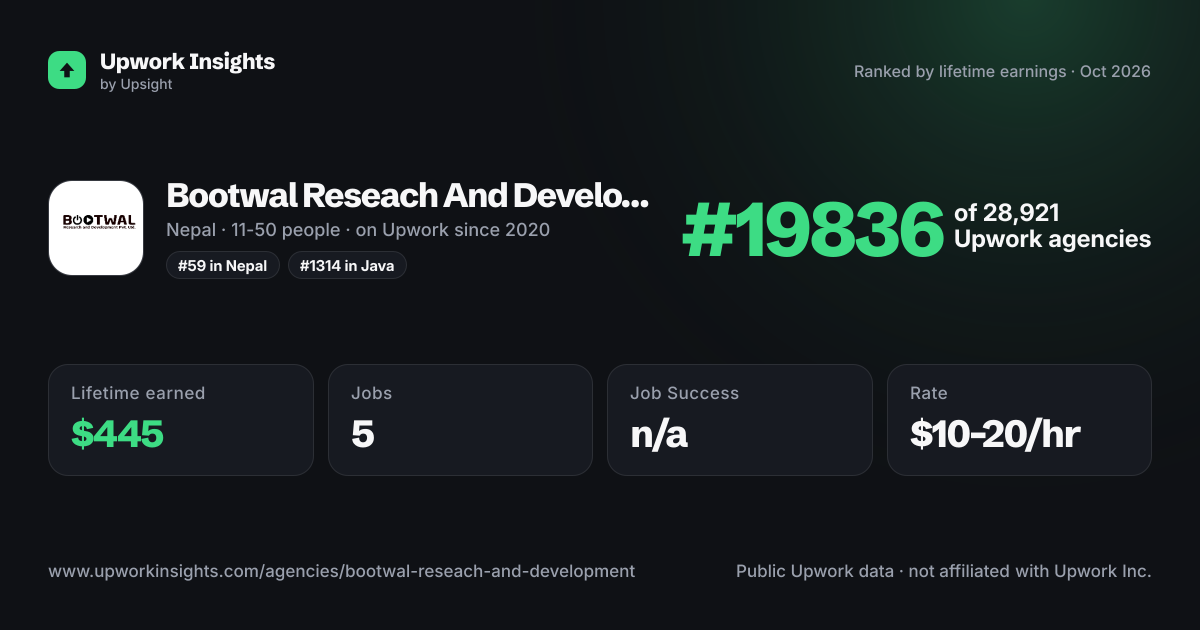Click the Nepal · 11-50 people details line
Viewport: 1200px width, 630px height.
coord(358,230)
